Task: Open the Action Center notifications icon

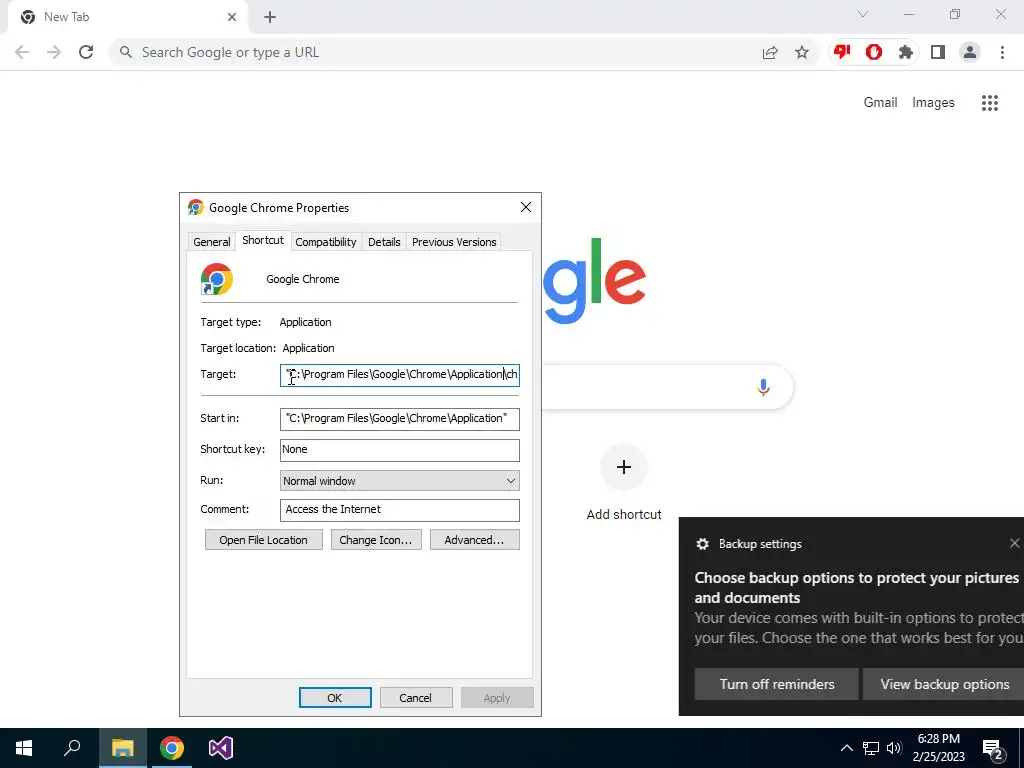Action: pos(993,749)
